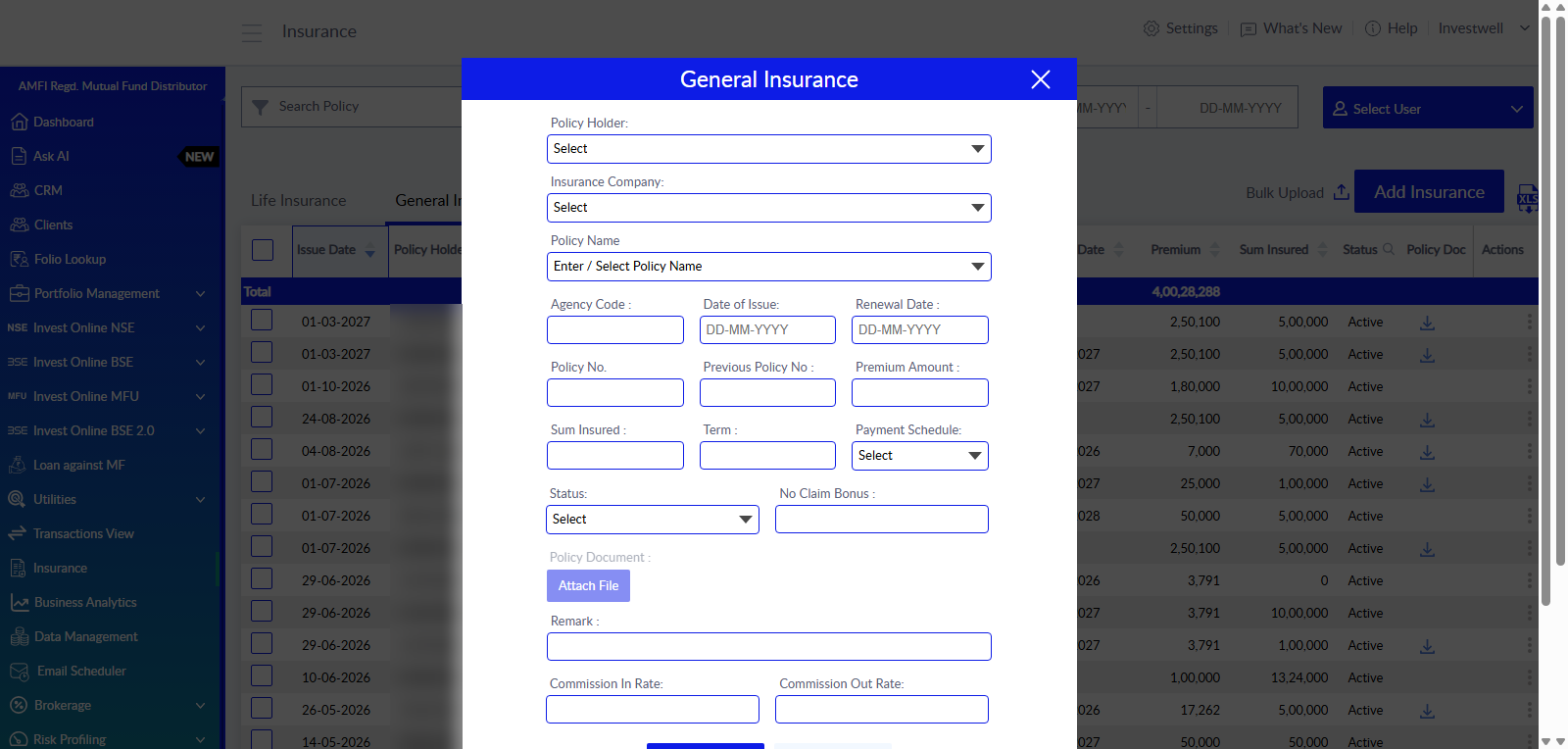Open What's New announcements icon

pyautogui.click(x=1249, y=29)
